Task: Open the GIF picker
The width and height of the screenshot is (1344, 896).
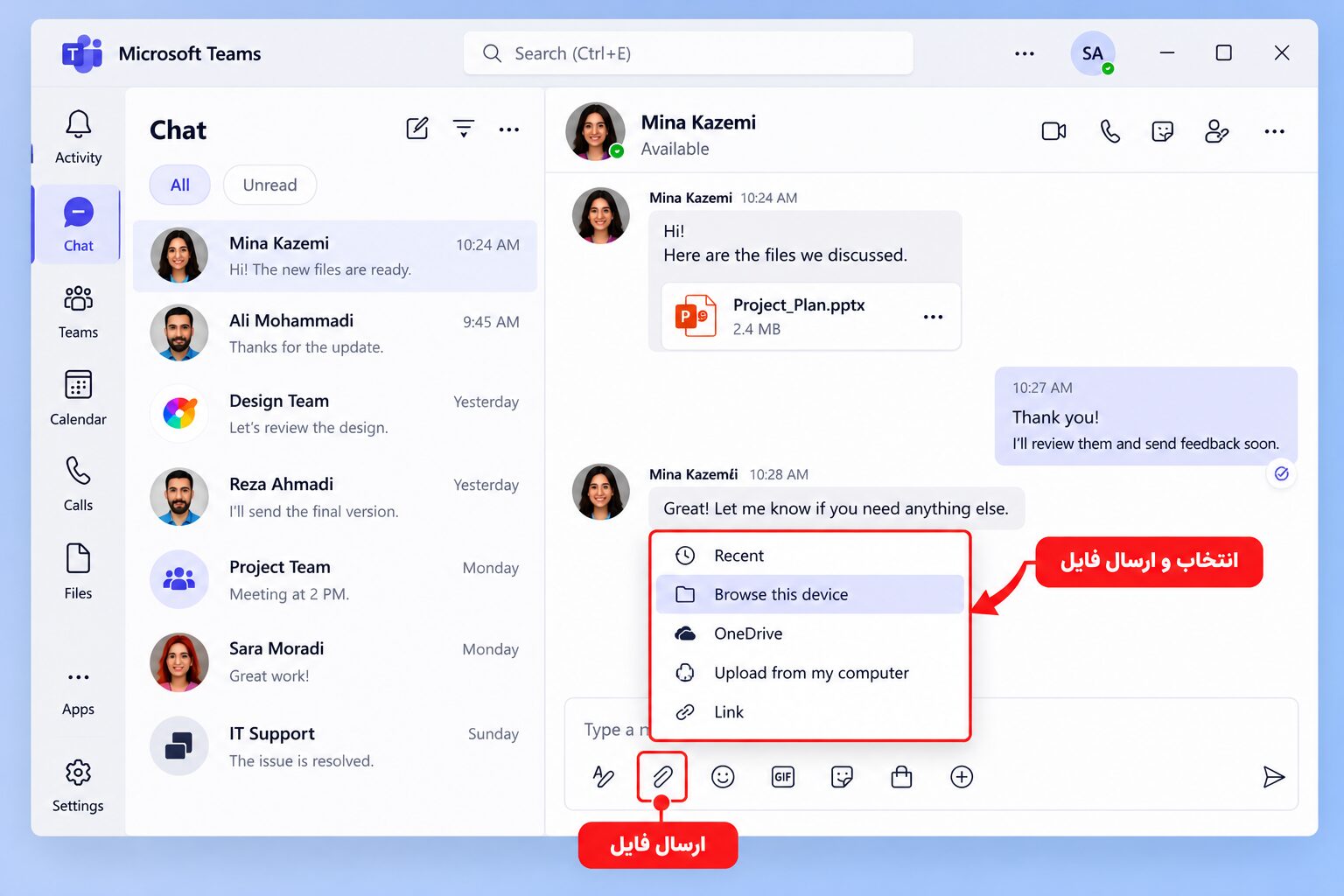Action: pyautogui.click(x=783, y=776)
